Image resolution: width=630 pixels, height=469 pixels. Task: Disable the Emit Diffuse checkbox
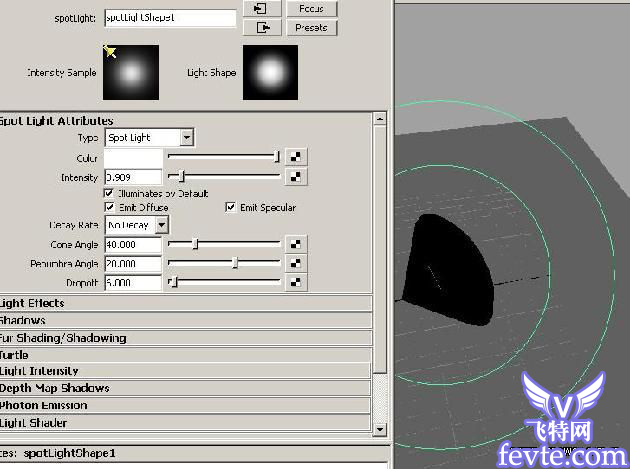pyautogui.click(x=110, y=208)
